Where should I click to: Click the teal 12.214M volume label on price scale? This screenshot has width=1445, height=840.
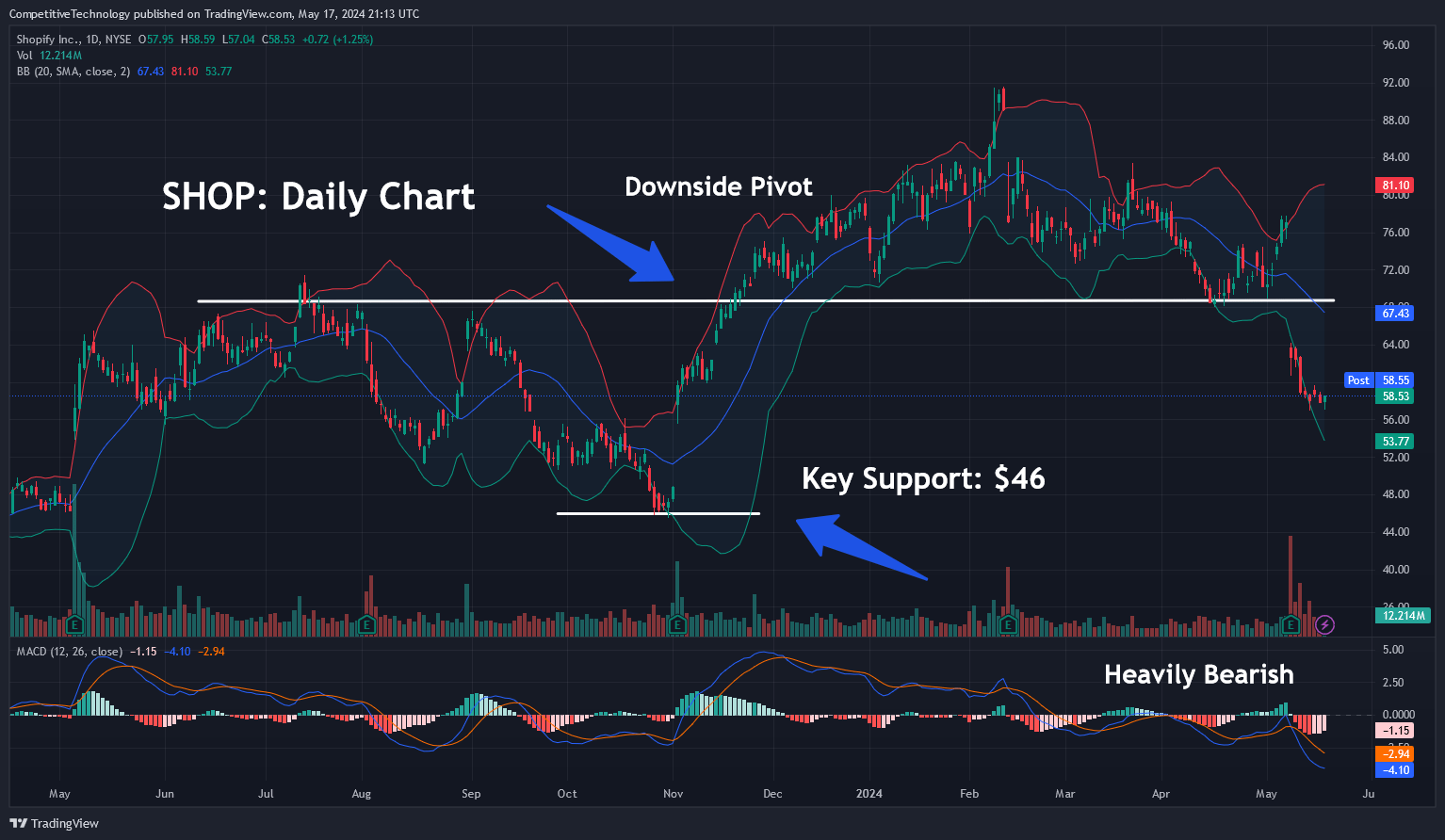1403,615
